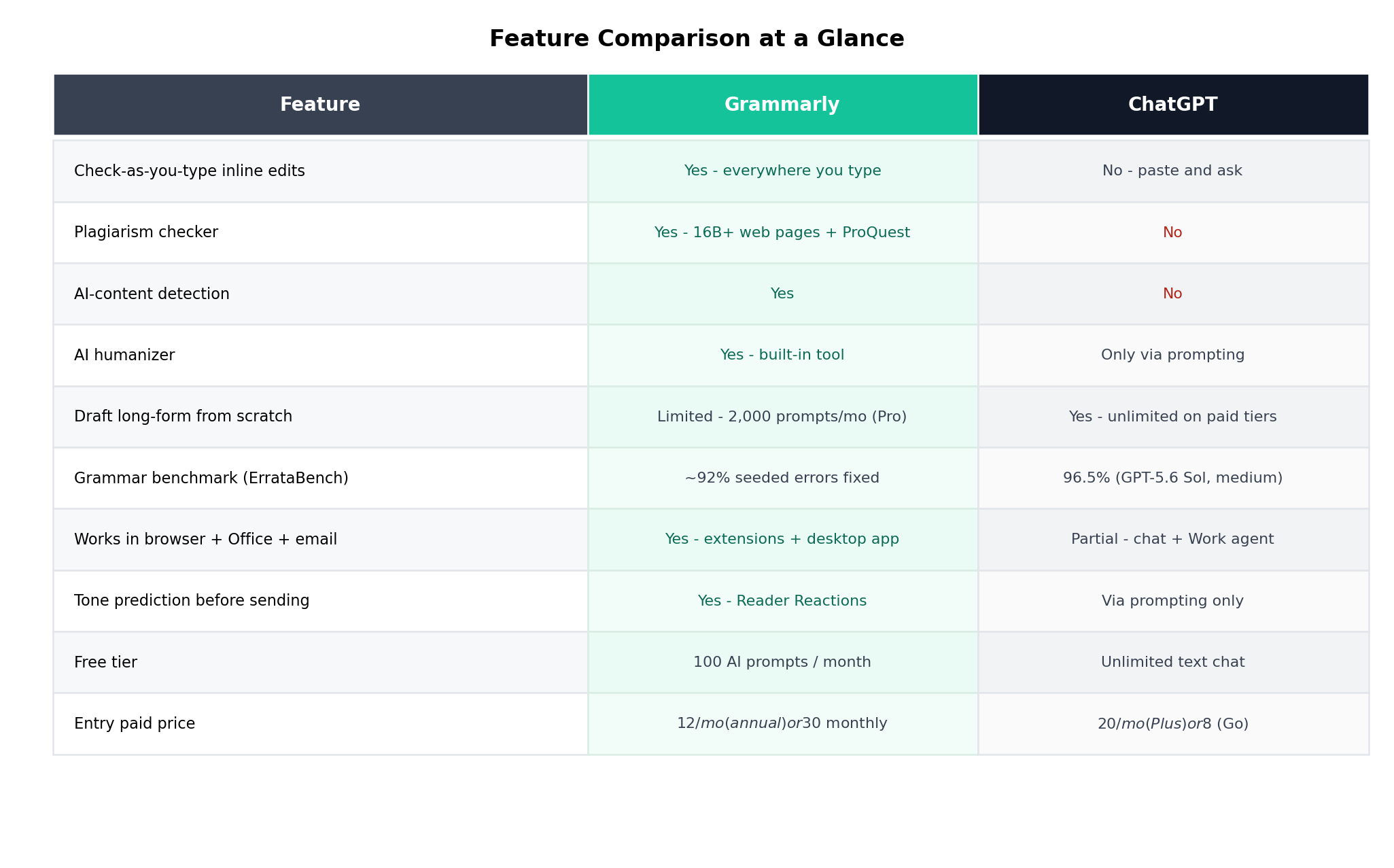Select 'Yes - extensions + desktop app' cell
Image resolution: width=1394 pixels, height=868 pixels.
782,539
